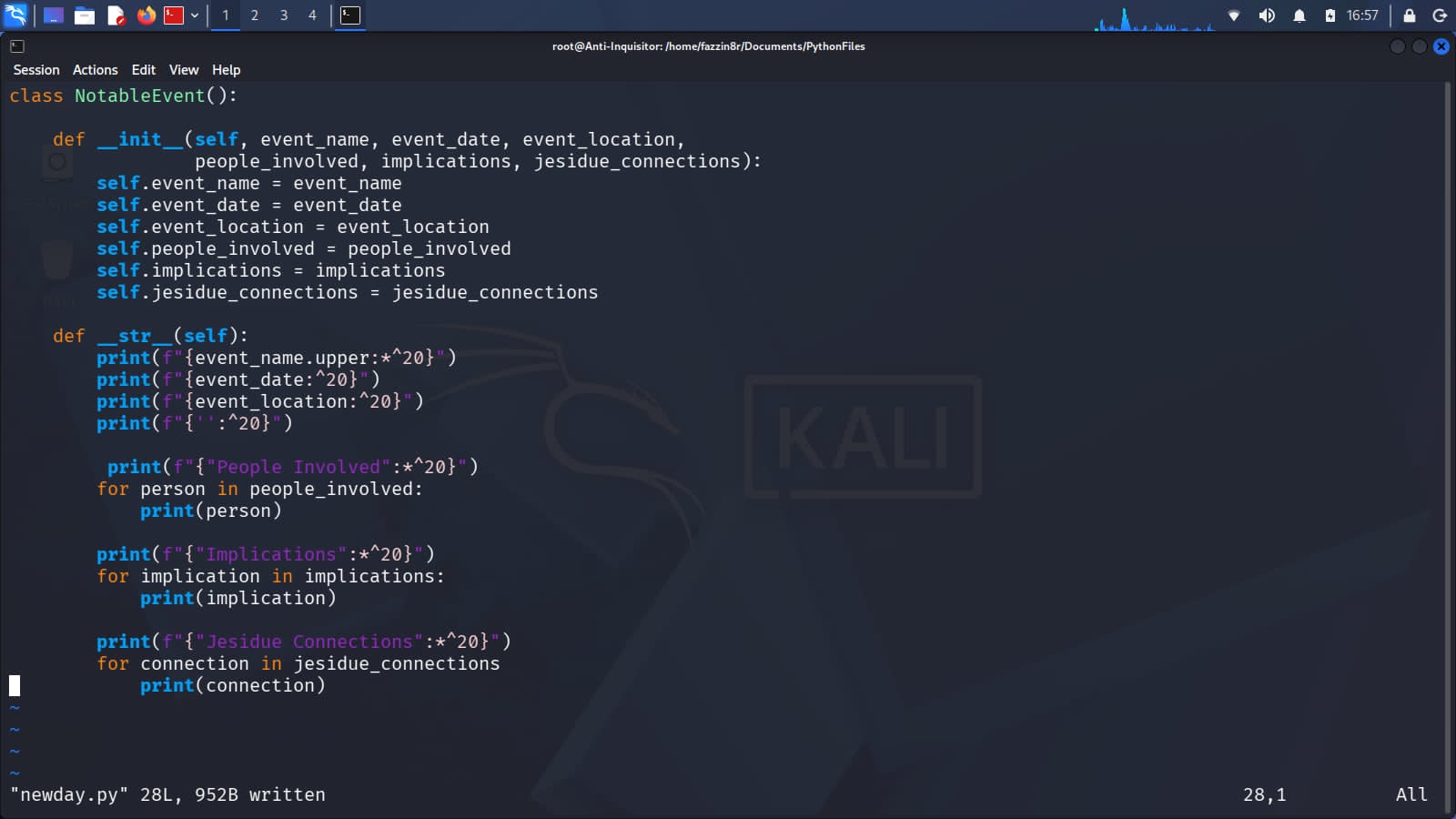The image size is (1456, 819).
Task: Minimize the terminal window
Action: click(1398, 46)
